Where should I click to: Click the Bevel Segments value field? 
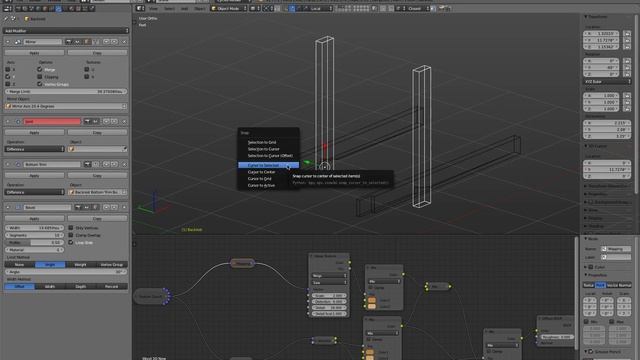(34, 235)
